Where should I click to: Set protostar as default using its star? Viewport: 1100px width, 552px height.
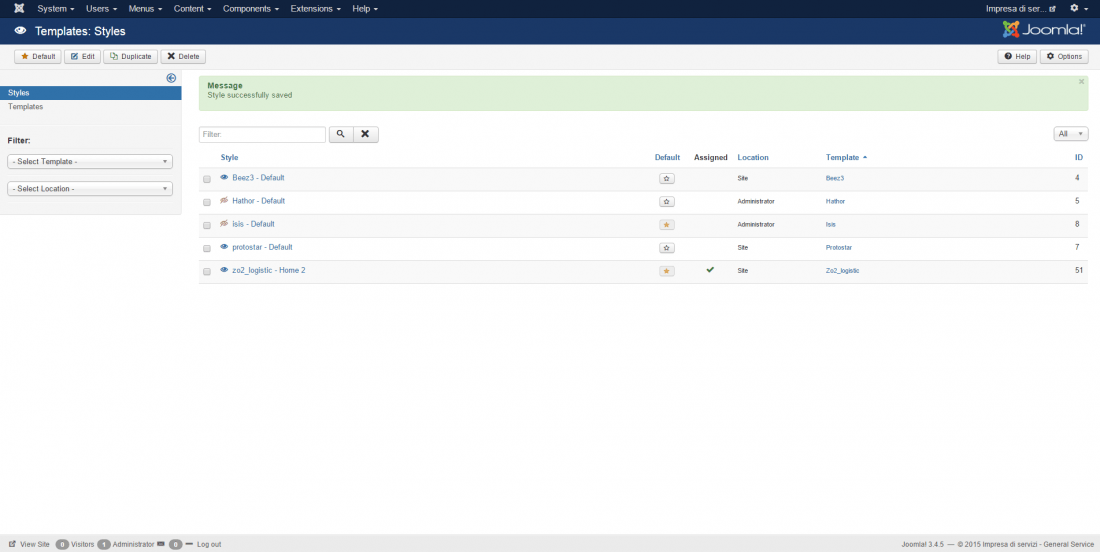pos(667,248)
